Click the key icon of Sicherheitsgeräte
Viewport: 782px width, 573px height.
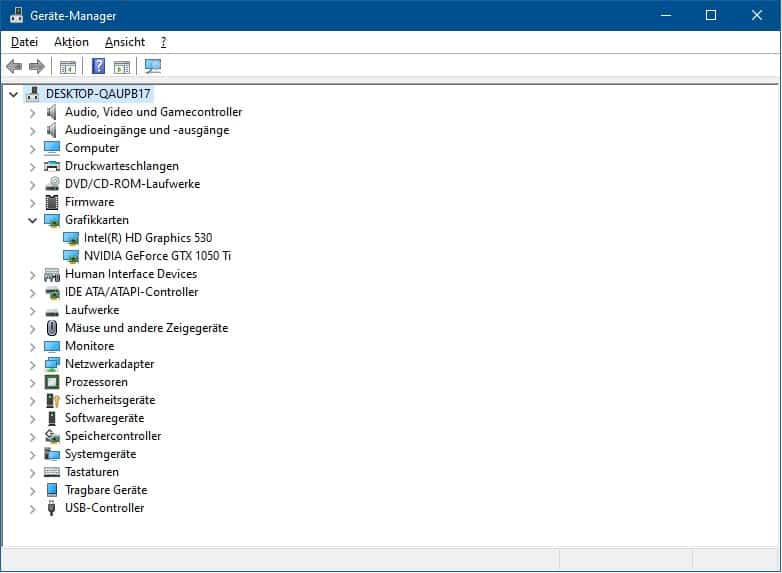(52, 400)
